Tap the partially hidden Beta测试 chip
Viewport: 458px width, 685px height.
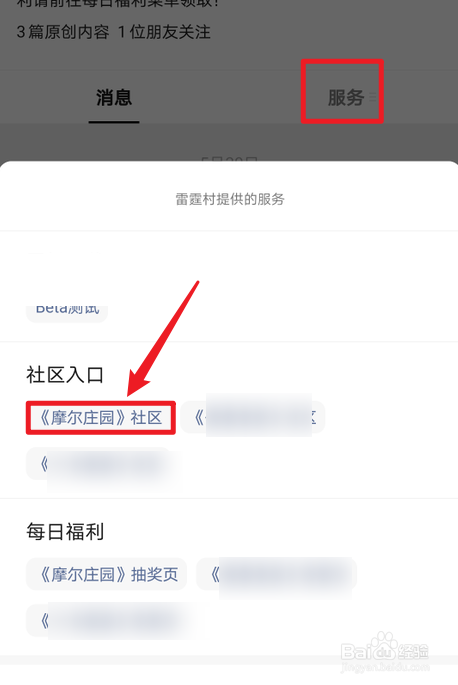67,312
